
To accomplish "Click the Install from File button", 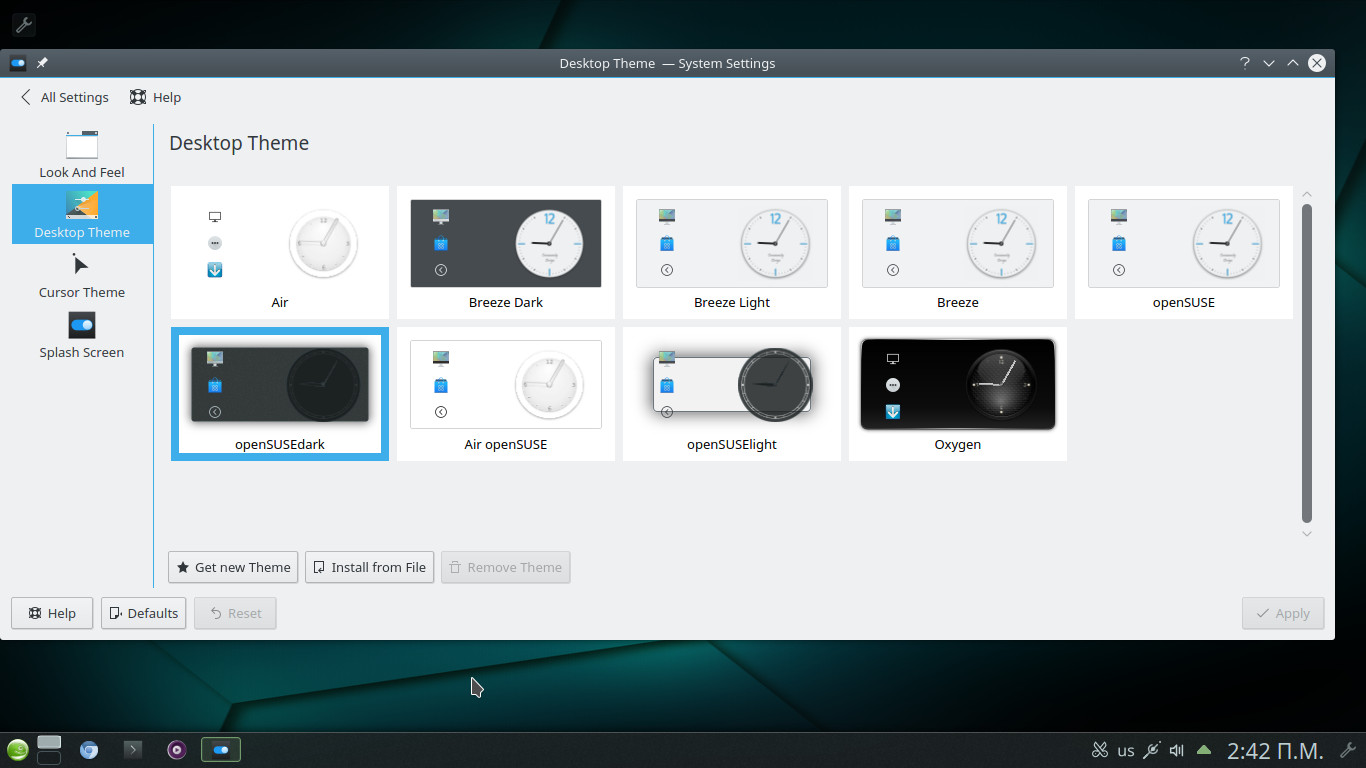I will coord(369,567).
